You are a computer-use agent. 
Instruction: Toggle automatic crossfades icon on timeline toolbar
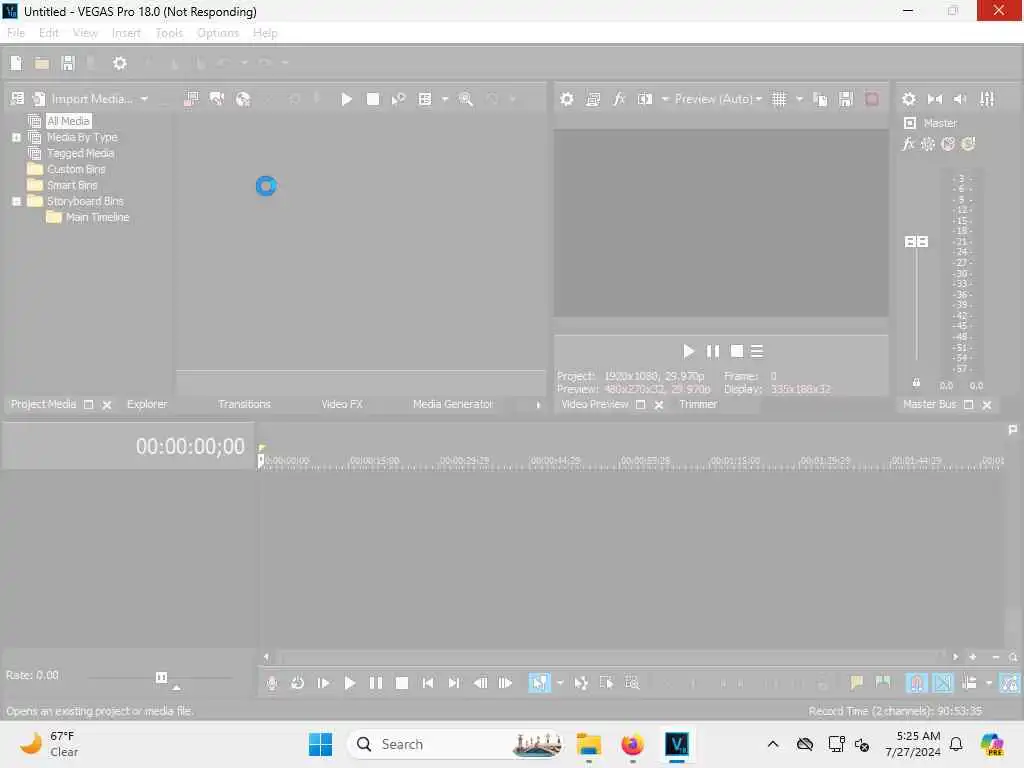943,683
